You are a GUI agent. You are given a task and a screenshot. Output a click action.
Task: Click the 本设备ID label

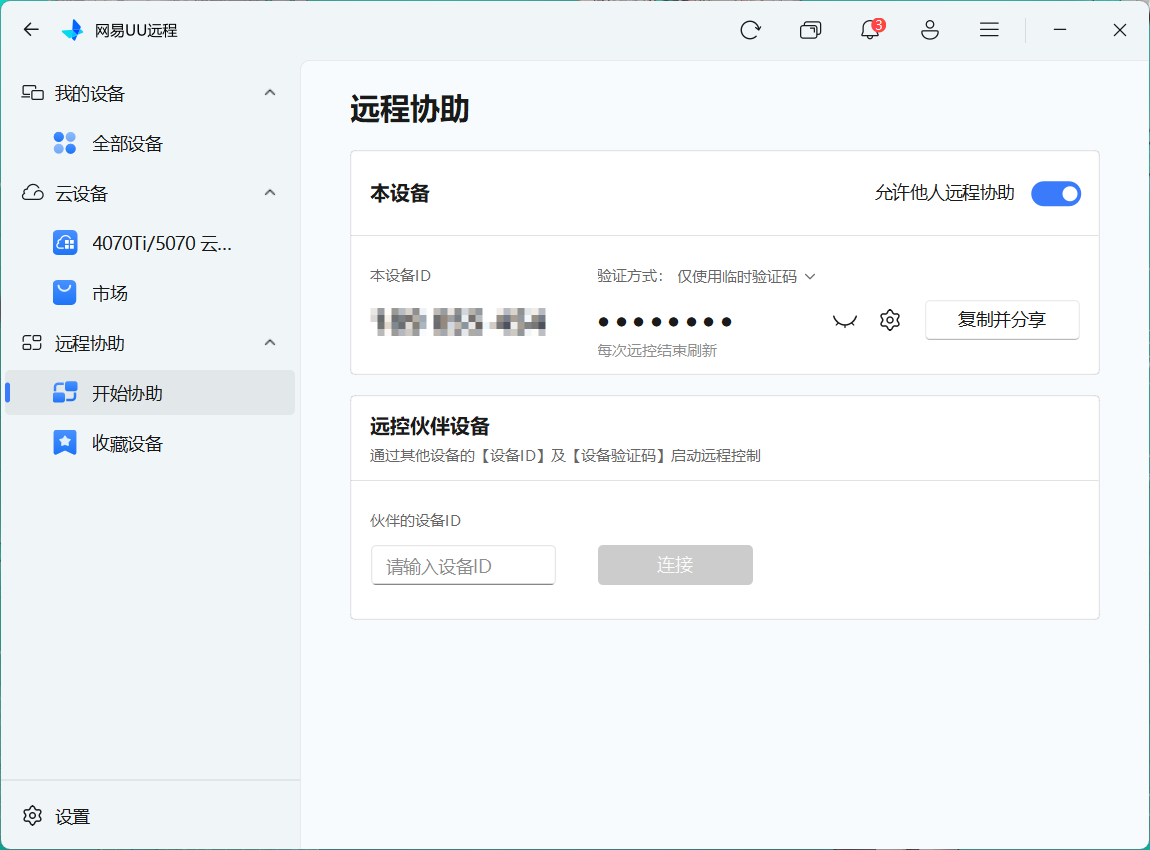tap(400, 276)
